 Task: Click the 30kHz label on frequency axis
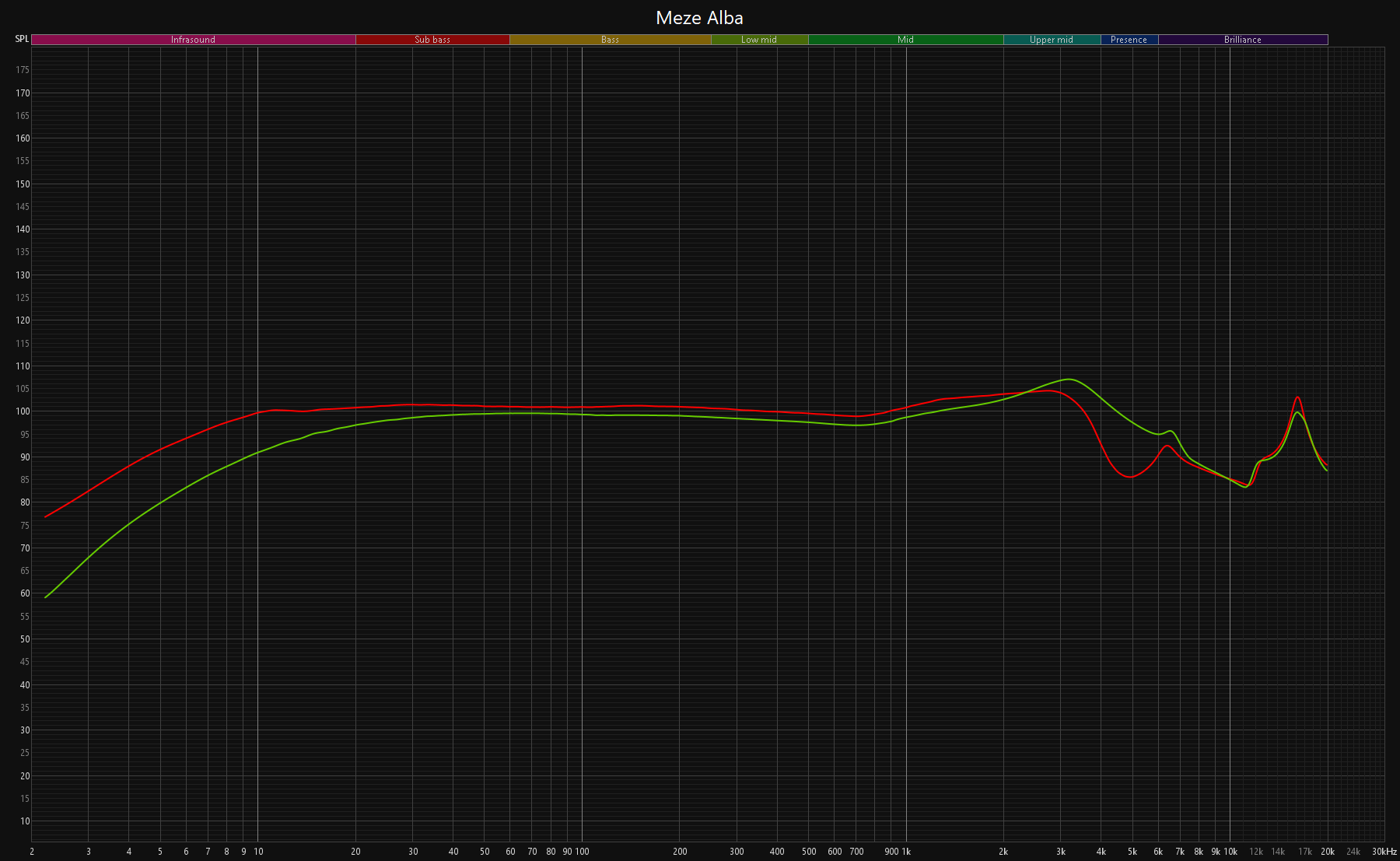pyautogui.click(x=1384, y=852)
